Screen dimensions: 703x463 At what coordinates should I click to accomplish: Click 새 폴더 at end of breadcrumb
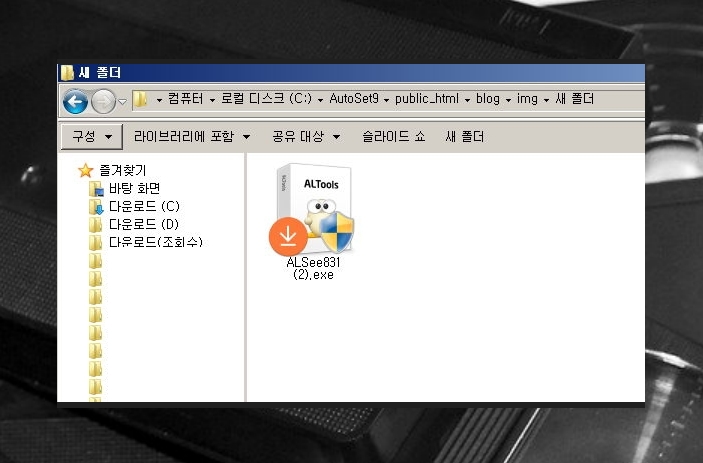(x=575, y=99)
